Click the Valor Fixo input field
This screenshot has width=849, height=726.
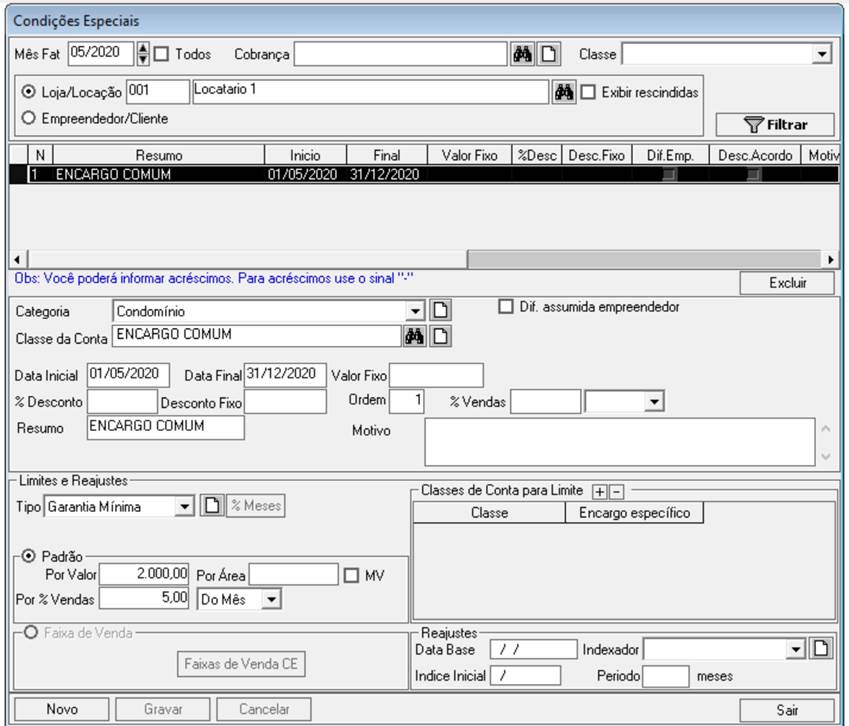pos(436,375)
